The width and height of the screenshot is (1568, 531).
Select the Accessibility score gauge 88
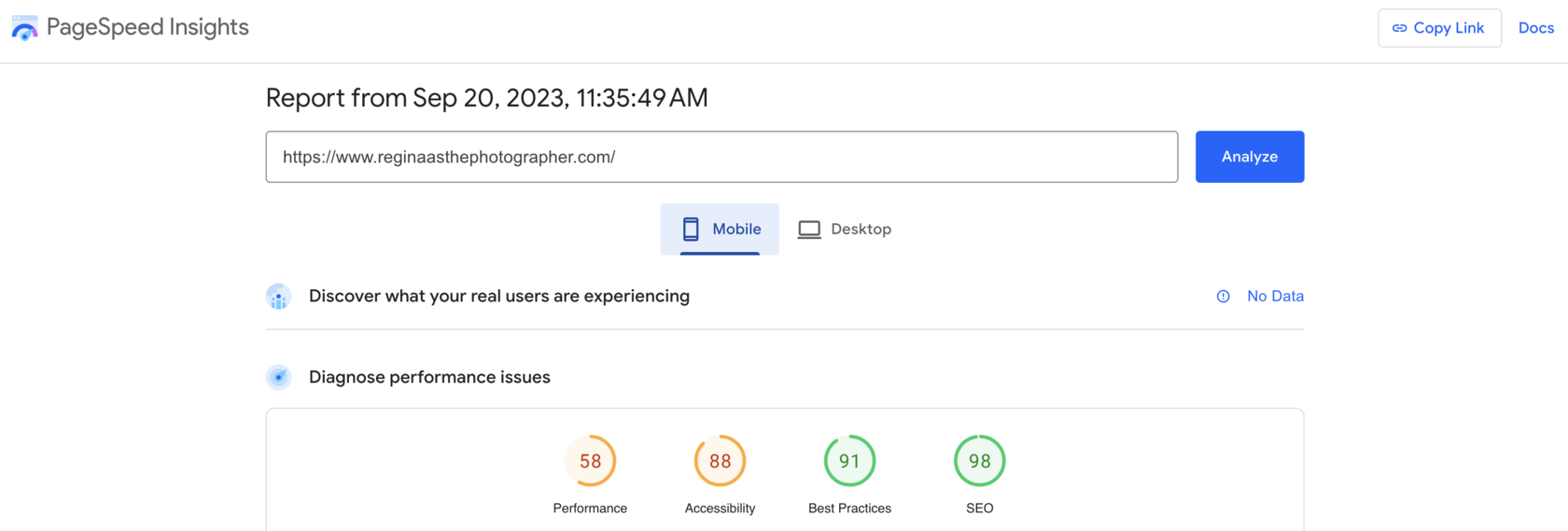(x=720, y=461)
